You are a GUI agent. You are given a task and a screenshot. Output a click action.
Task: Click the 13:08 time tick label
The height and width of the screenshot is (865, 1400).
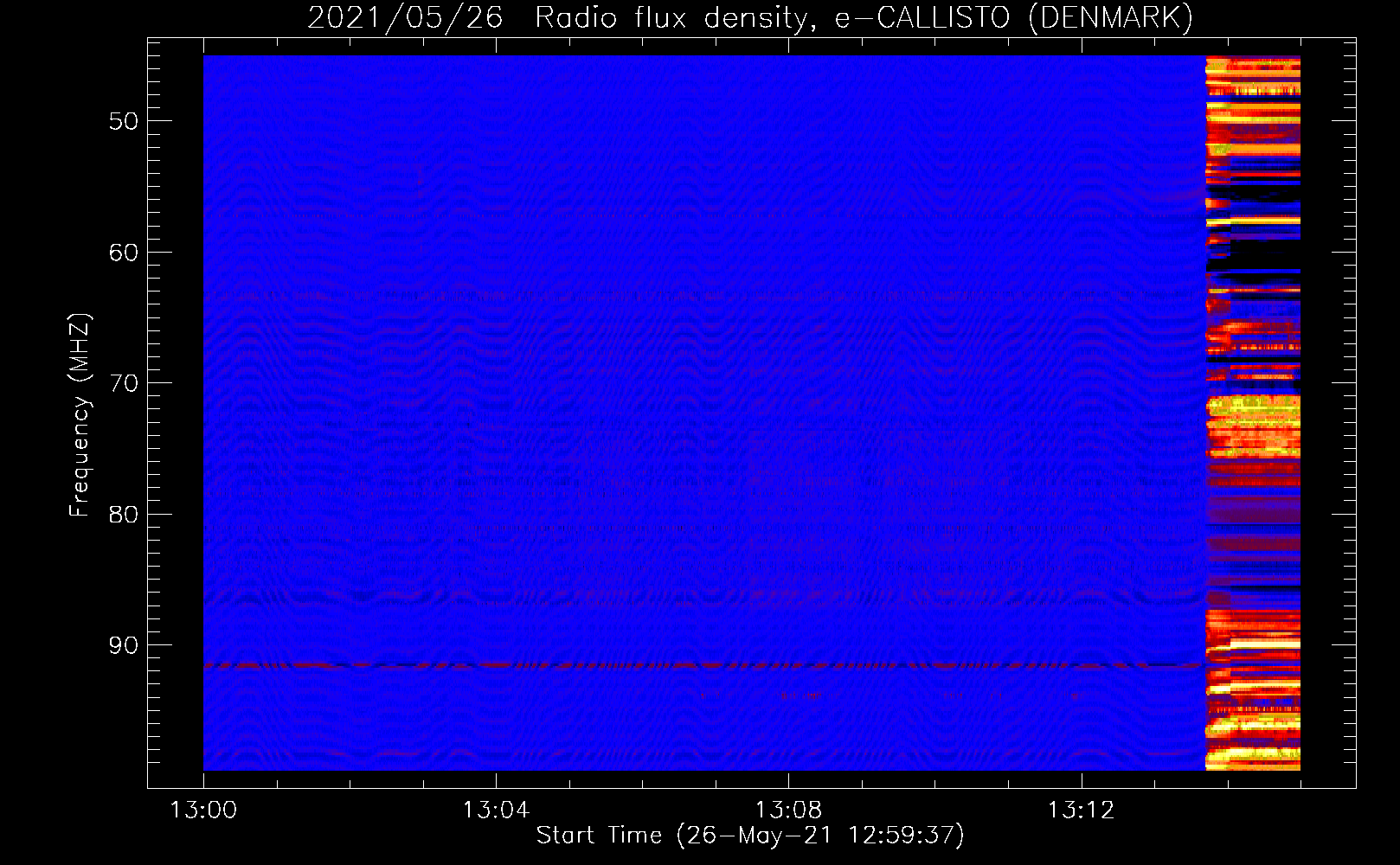[x=788, y=811]
